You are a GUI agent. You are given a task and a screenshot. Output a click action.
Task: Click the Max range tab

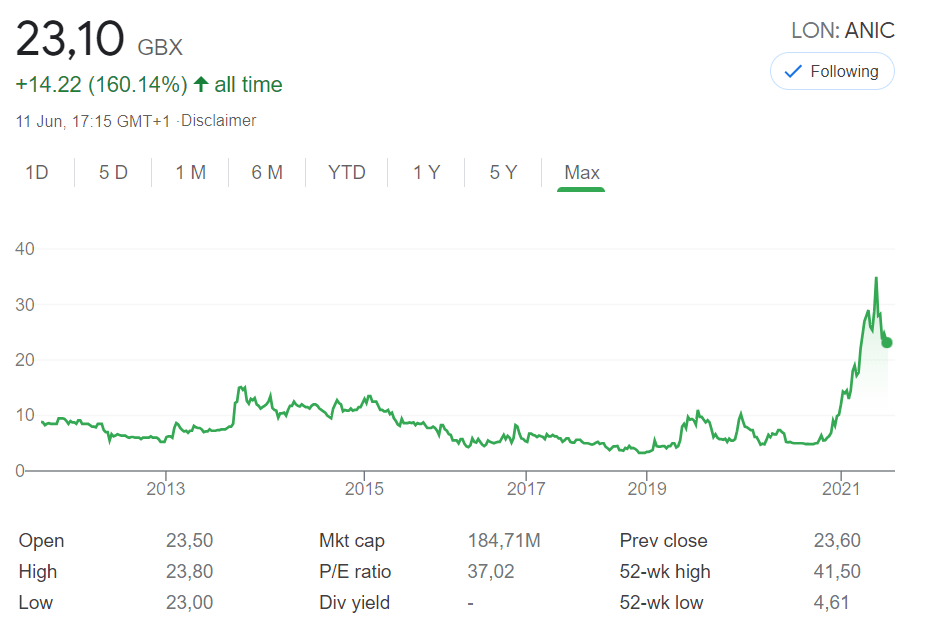point(581,172)
